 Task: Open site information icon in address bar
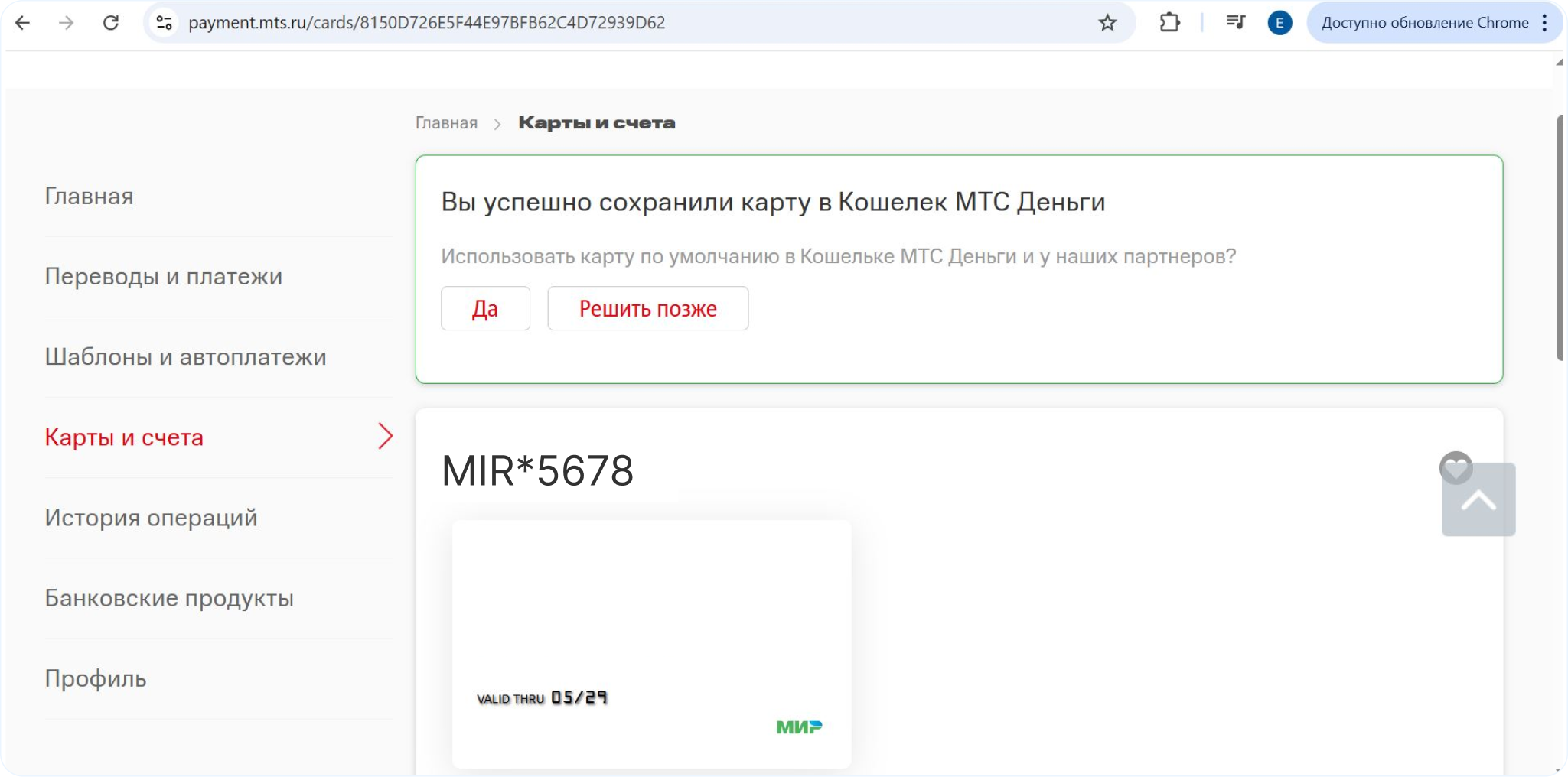tap(164, 23)
